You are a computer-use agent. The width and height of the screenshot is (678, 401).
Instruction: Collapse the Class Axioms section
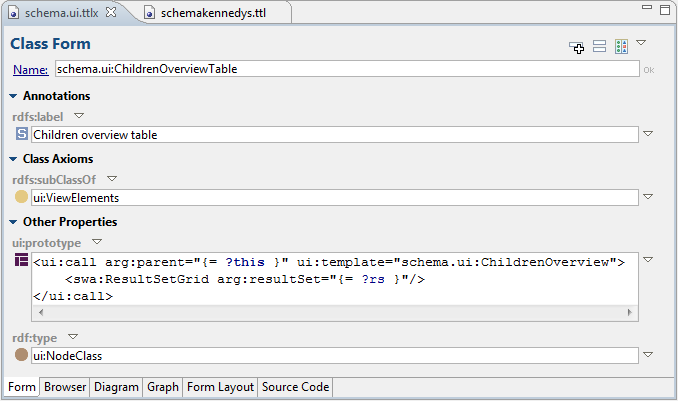(13, 159)
